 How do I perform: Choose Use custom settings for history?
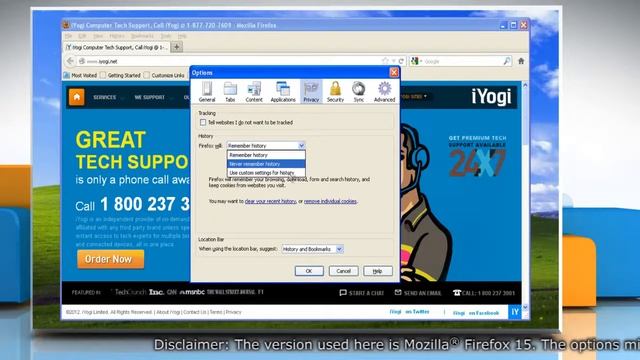click(x=266, y=173)
